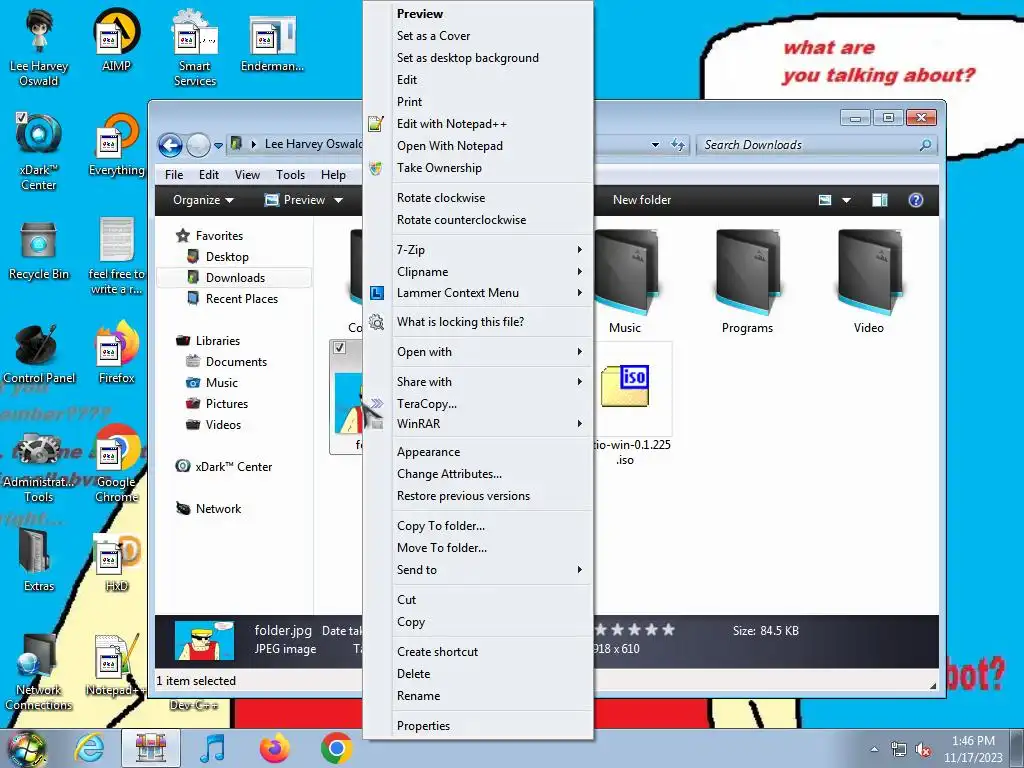Open the xDark Center desktop icon
The width and height of the screenshot is (1024, 768).
pos(39,152)
